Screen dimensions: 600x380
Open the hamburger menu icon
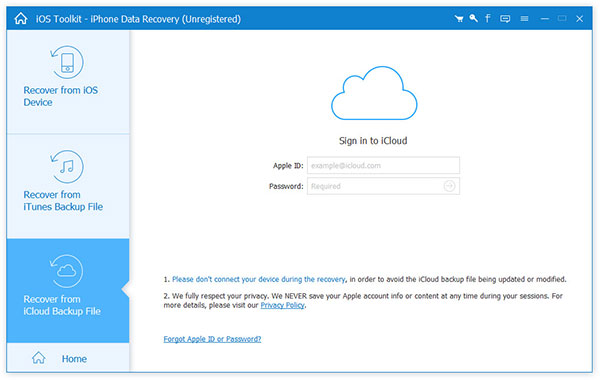(524, 18)
